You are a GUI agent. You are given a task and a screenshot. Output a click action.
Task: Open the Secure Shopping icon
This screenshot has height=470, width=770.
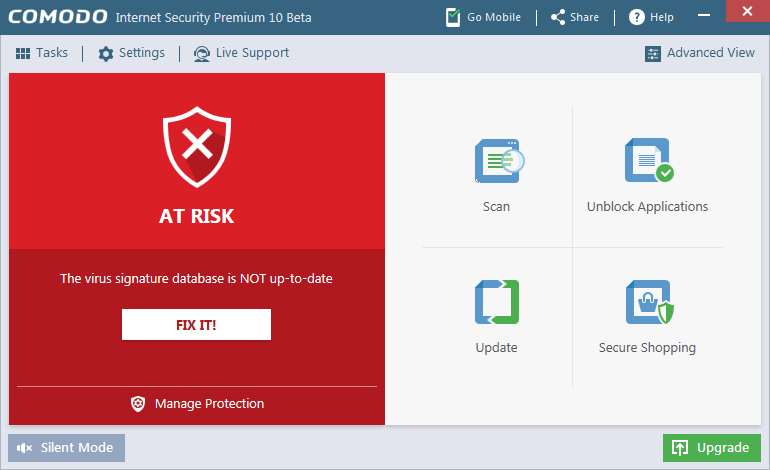(650, 302)
